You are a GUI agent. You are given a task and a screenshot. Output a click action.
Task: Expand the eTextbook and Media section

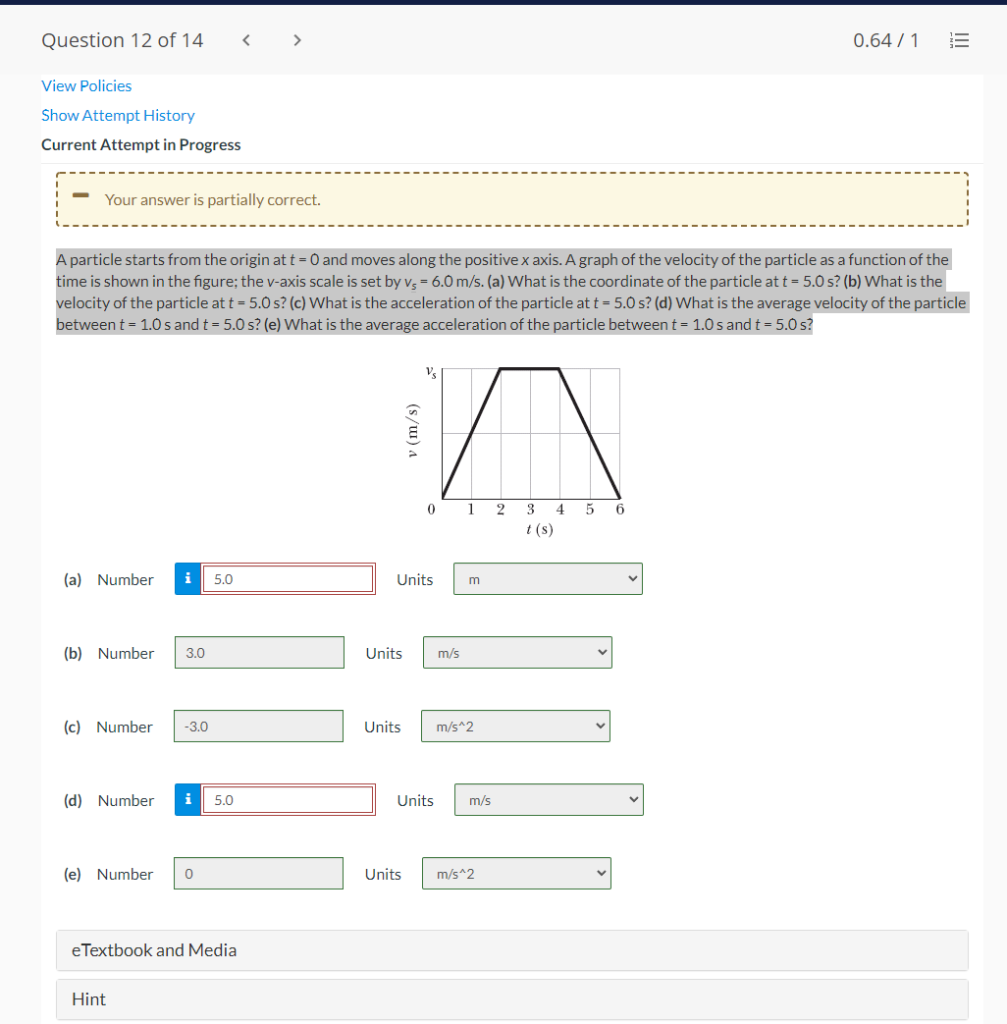click(512, 950)
